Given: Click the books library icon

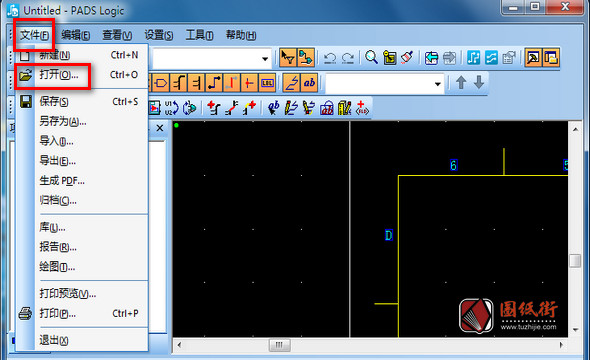Looking at the screenshot, I should pos(344,108).
